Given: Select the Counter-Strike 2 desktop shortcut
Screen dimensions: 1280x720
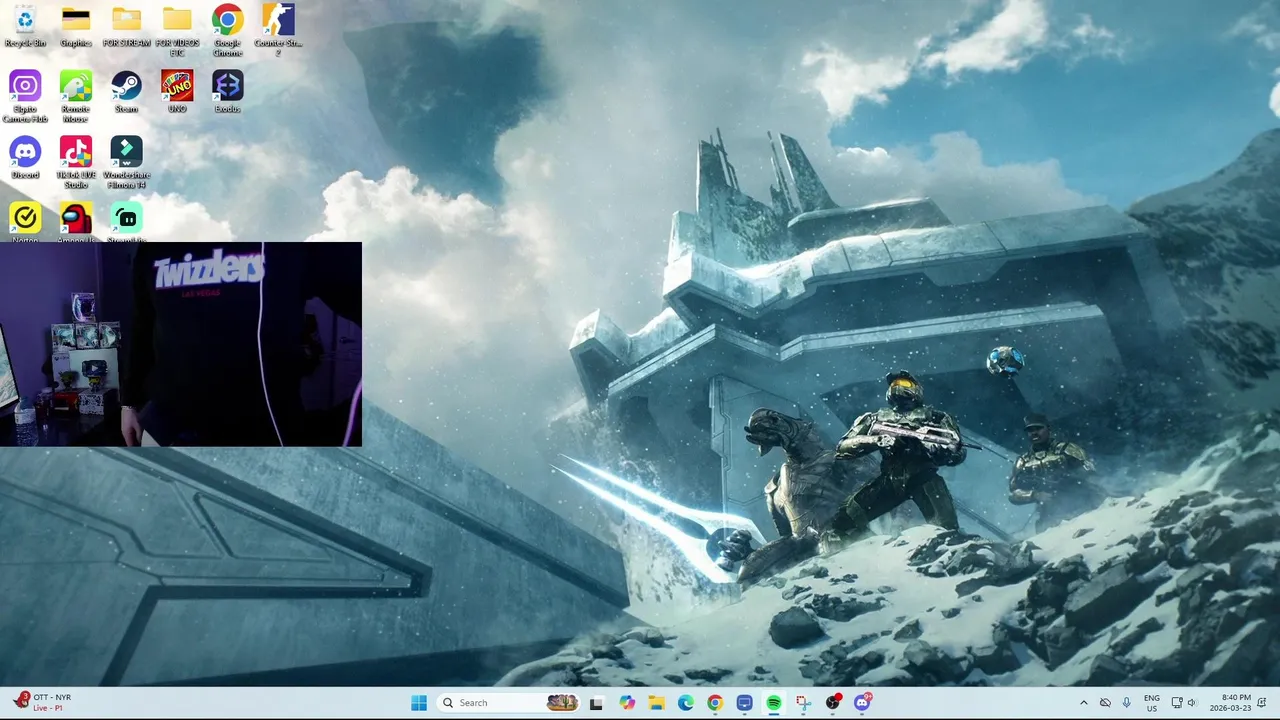Looking at the screenshot, I should coord(278,30).
